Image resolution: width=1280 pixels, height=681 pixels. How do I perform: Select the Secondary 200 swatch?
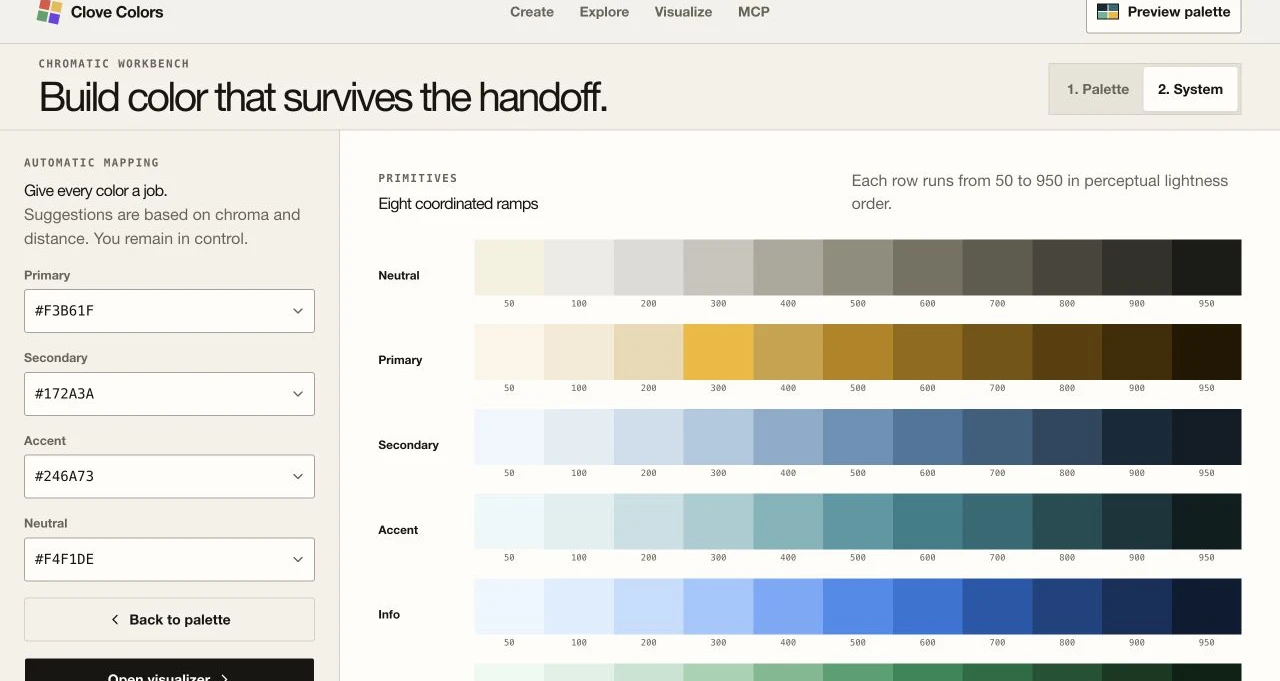tap(649, 437)
